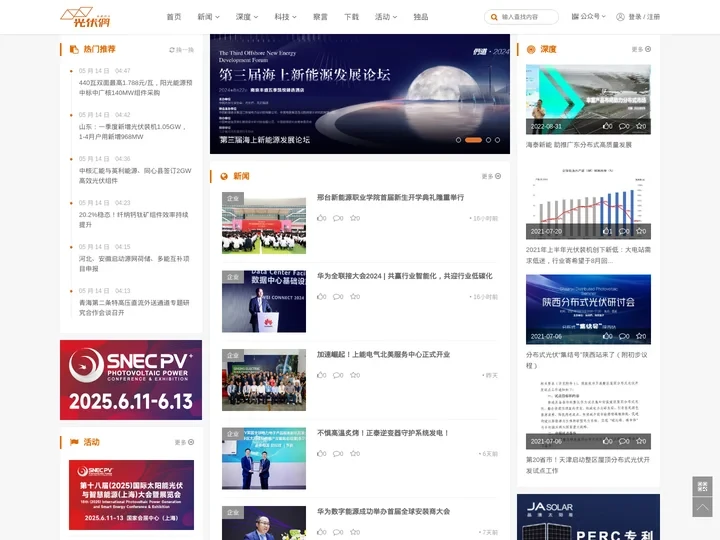Open the 独品 nav item

pyautogui.click(x=421, y=17)
